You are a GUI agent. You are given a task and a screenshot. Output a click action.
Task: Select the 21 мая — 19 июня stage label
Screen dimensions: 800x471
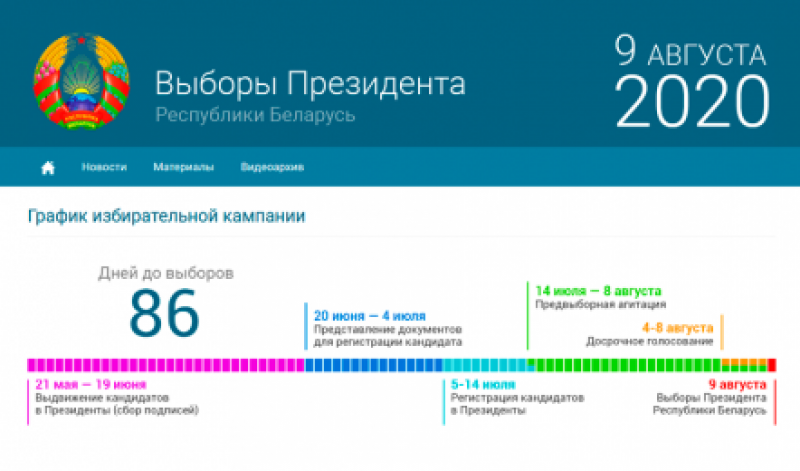pos(91,384)
